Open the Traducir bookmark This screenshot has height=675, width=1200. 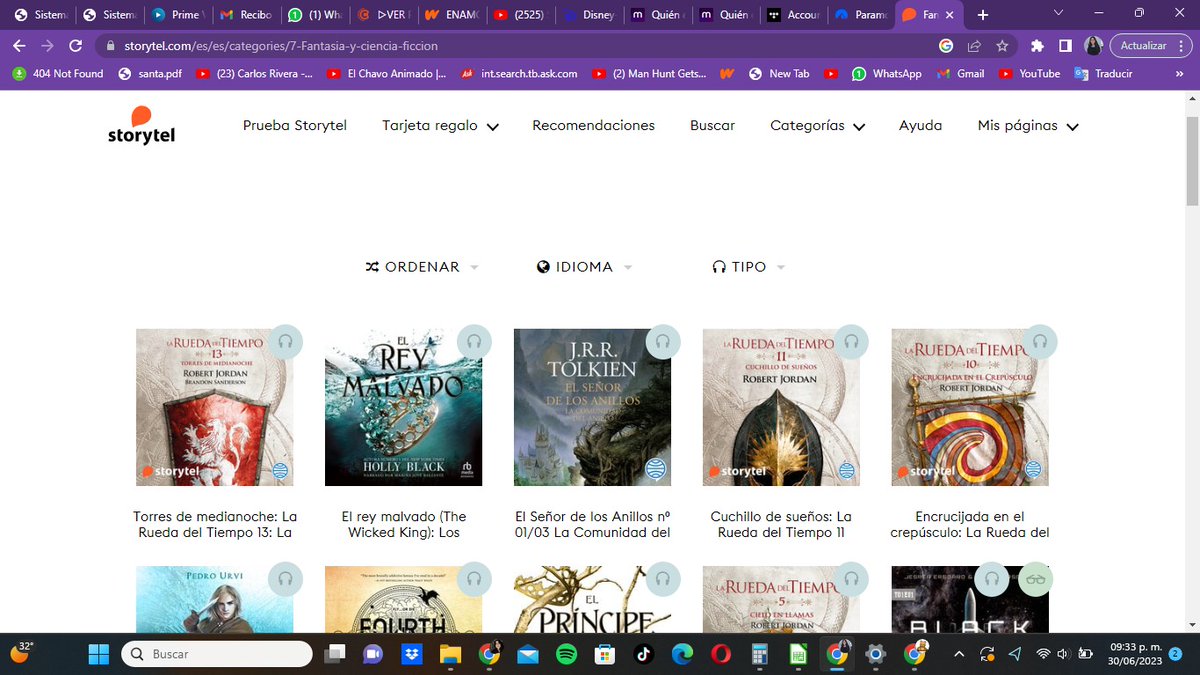(x=1103, y=73)
